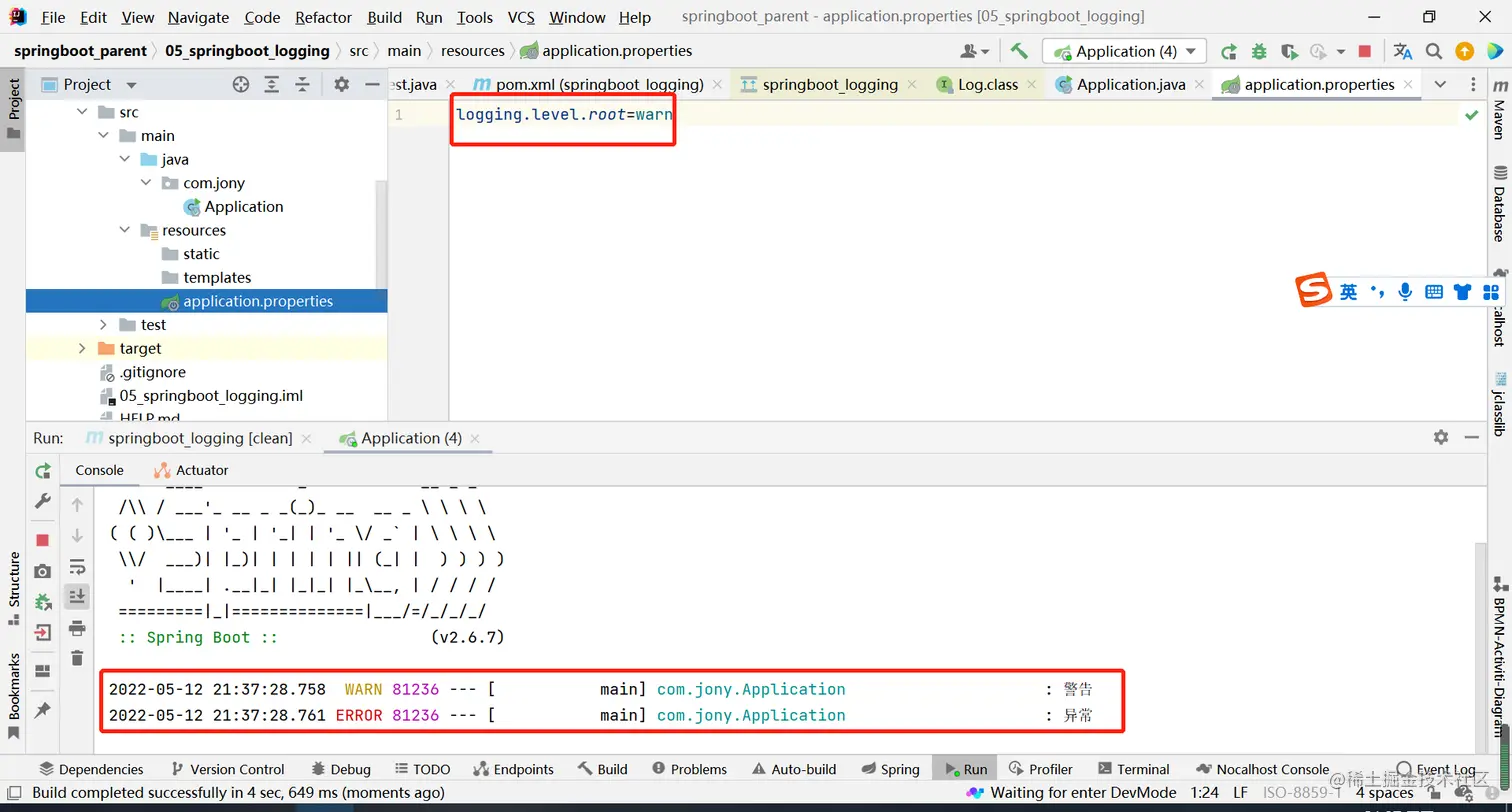The width and height of the screenshot is (1512, 812).
Task: Click the 05_springboot_logging breadcrumb
Action: click(247, 51)
